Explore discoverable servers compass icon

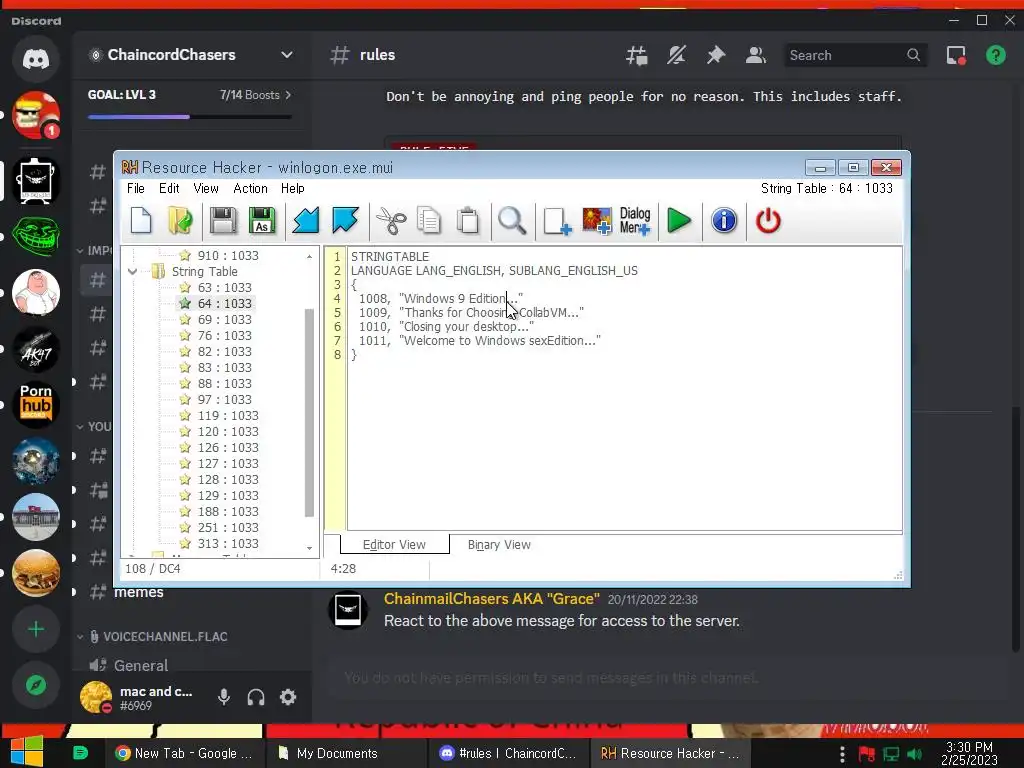[x=36, y=685]
